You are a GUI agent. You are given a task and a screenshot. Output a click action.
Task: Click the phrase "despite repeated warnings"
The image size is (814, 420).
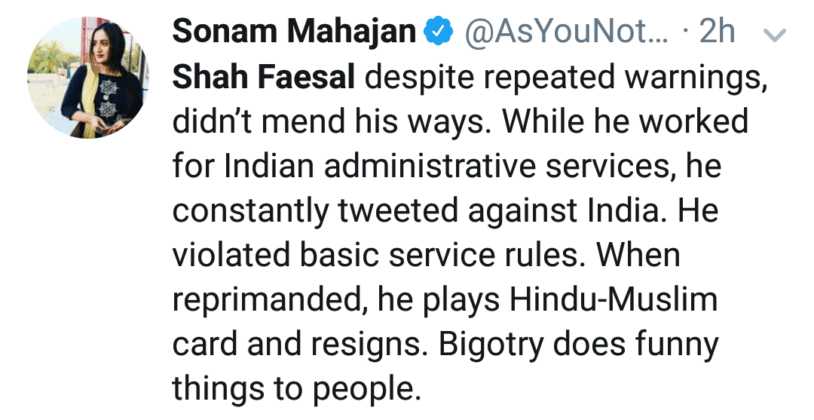566,78
